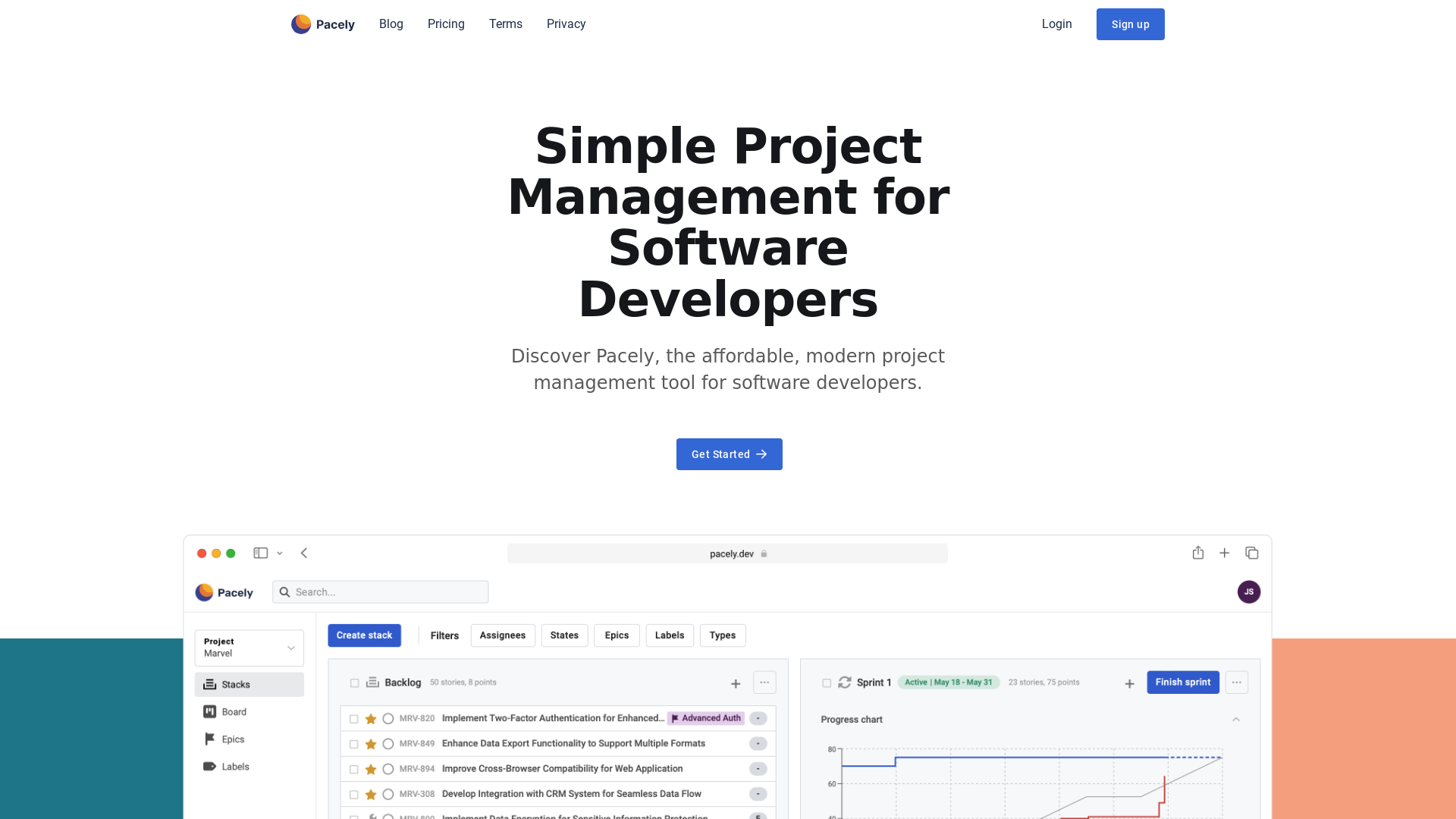
Task: Click the sidebar toggle icon in mockup
Action: (x=261, y=553)
